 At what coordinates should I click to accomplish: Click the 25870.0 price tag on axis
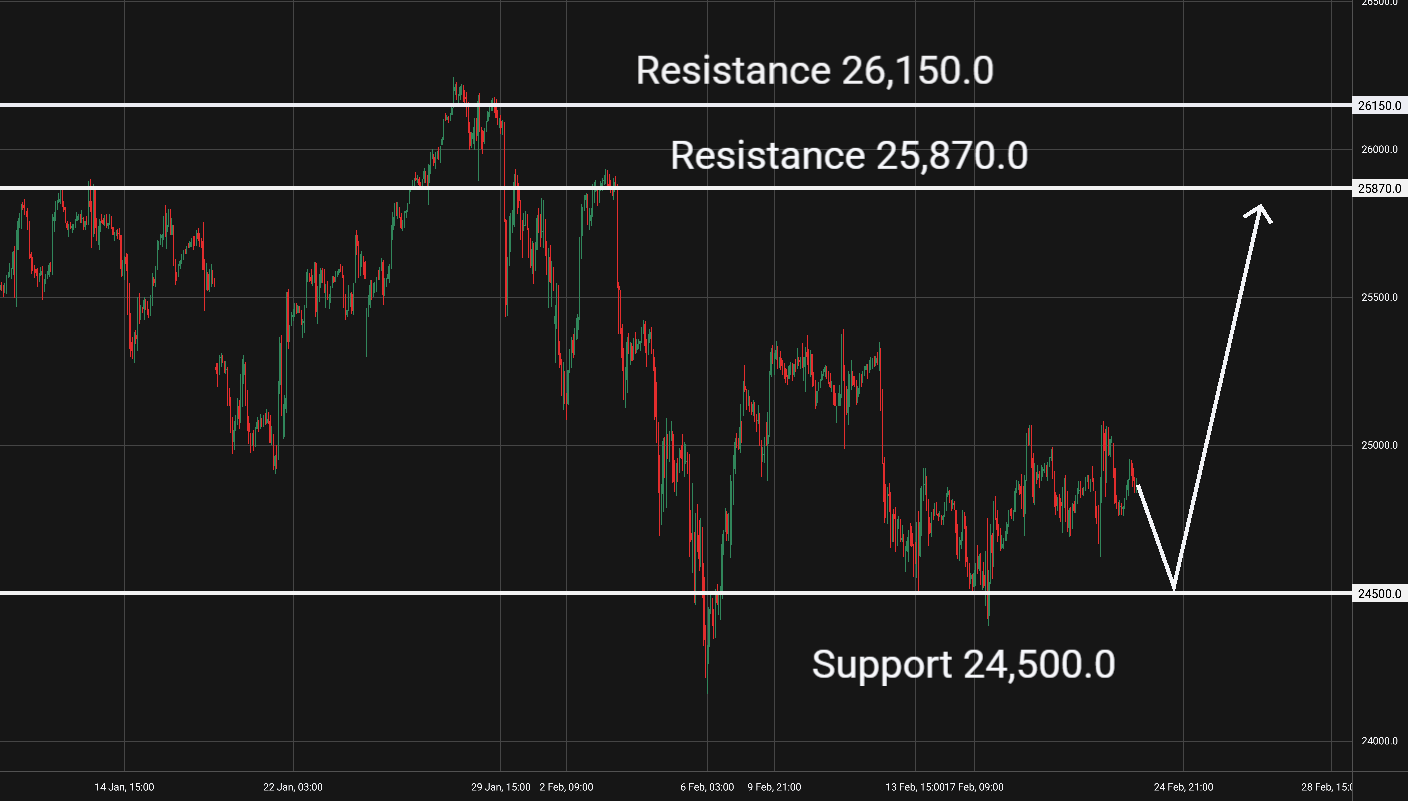1381,188
